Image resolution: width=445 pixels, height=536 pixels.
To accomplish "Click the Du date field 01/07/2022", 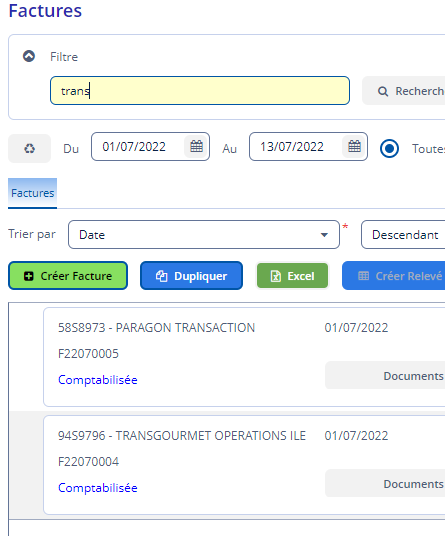I will (138, 147).
